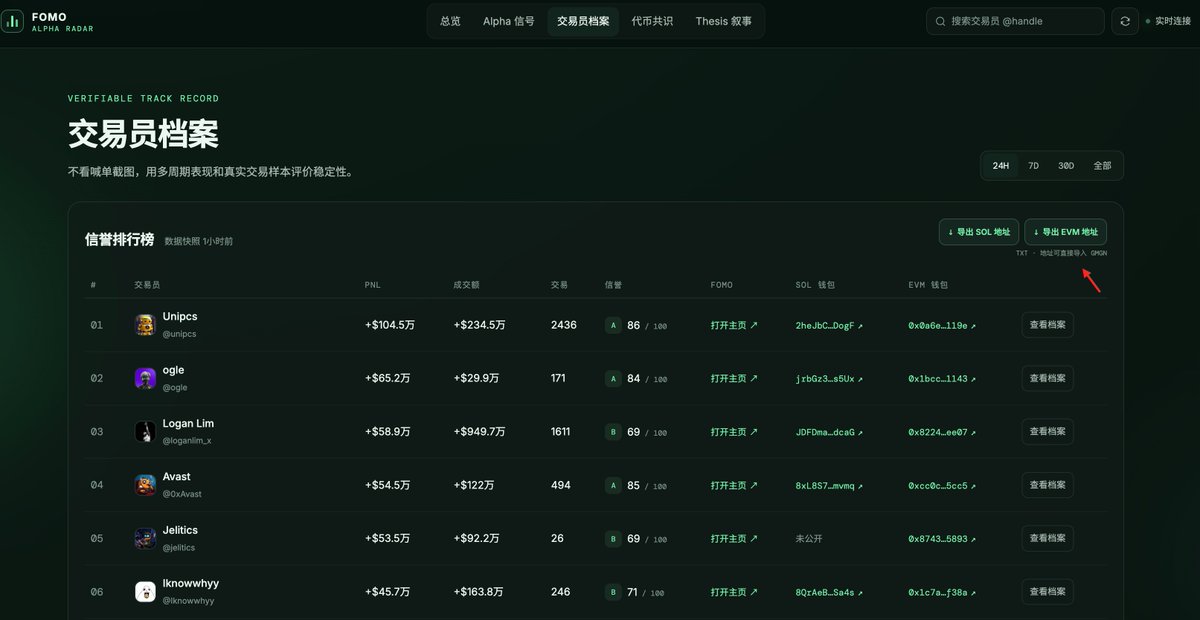The width and height of the screenshot is (1200, 620).
Task: Open Unipcs FOMO 打开主页 link
Action: click(734, 325)
